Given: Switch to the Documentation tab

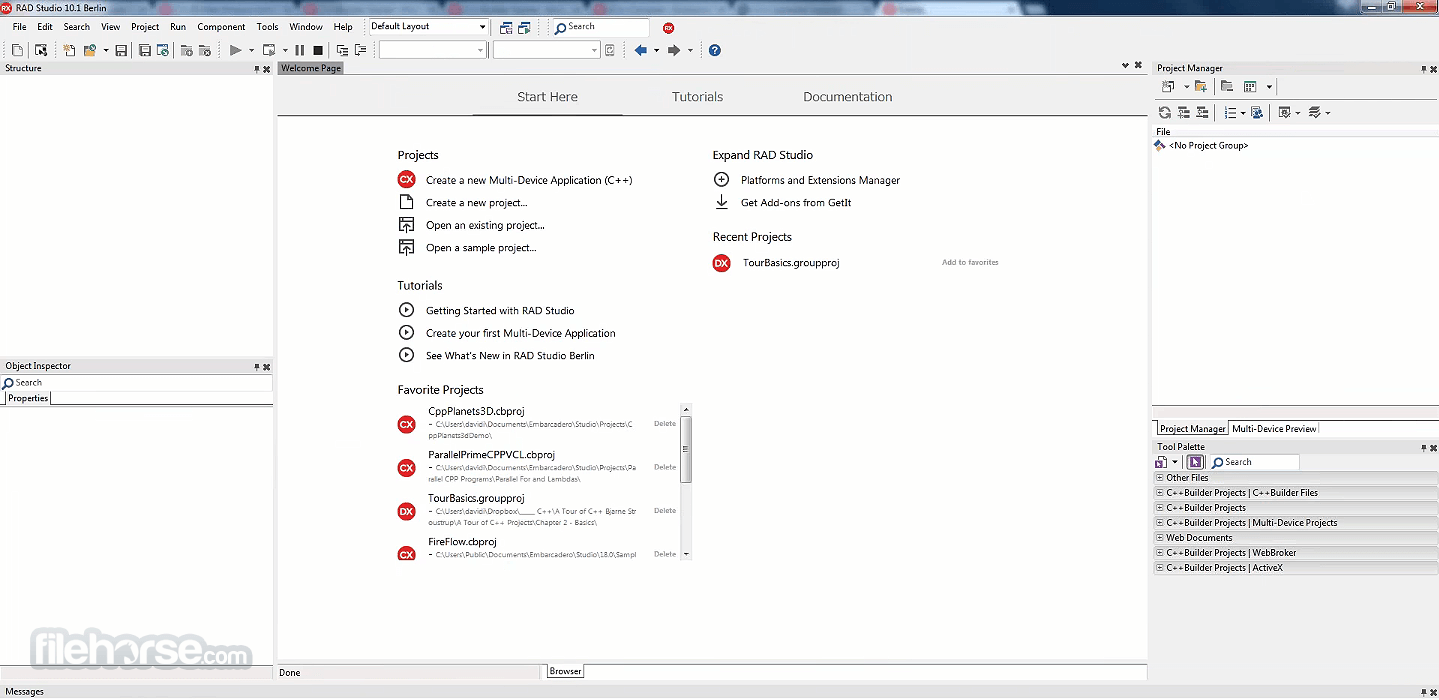Looking at the screenshot, I should pos(847,97).
